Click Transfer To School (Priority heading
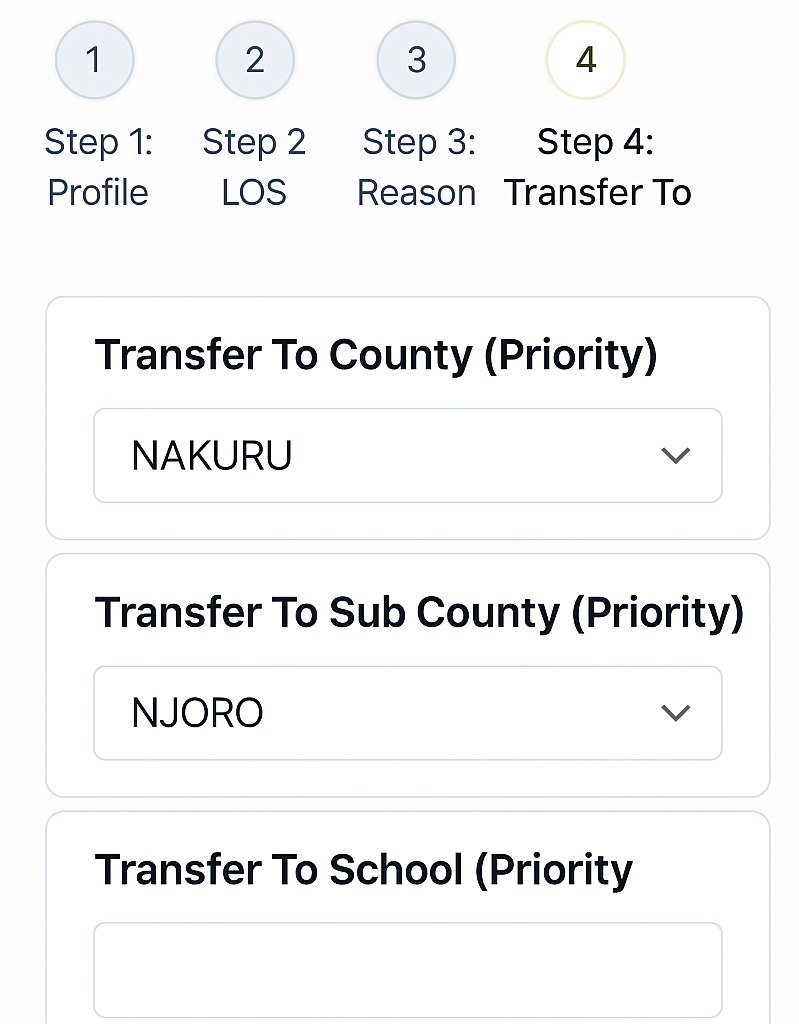799x1024 pixels. pyautogui.click(x=364, y=871)
